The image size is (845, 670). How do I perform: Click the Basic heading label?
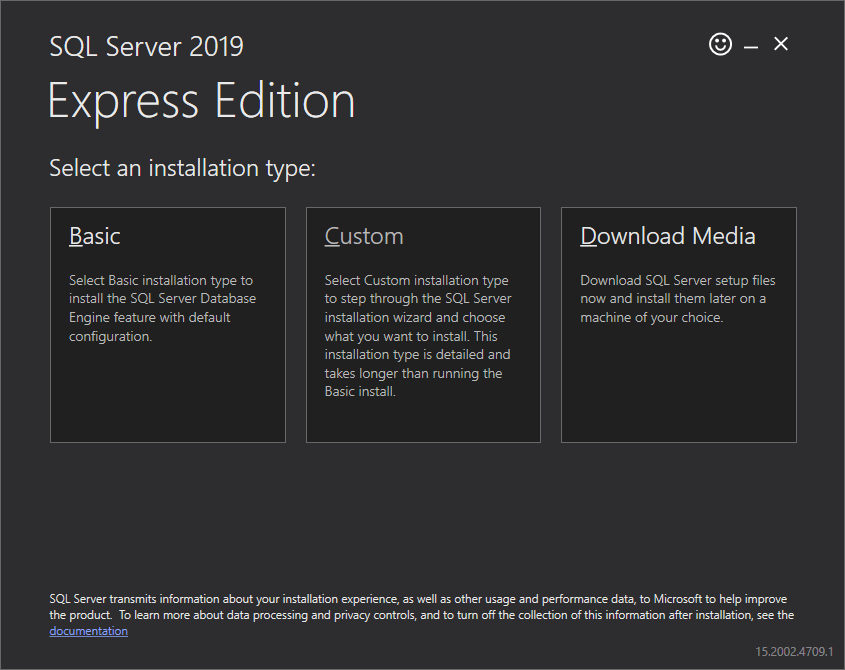[x=94, y=236]
